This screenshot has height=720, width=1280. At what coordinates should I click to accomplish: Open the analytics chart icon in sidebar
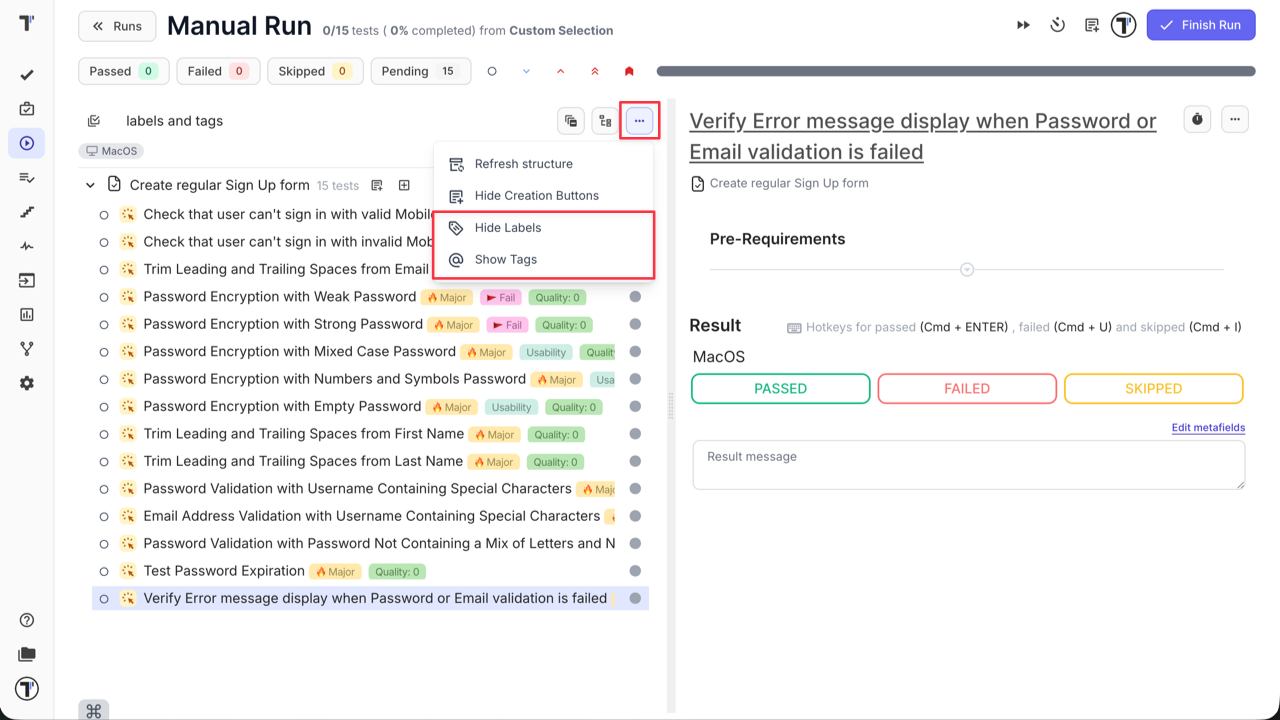[x=26, y=314]
